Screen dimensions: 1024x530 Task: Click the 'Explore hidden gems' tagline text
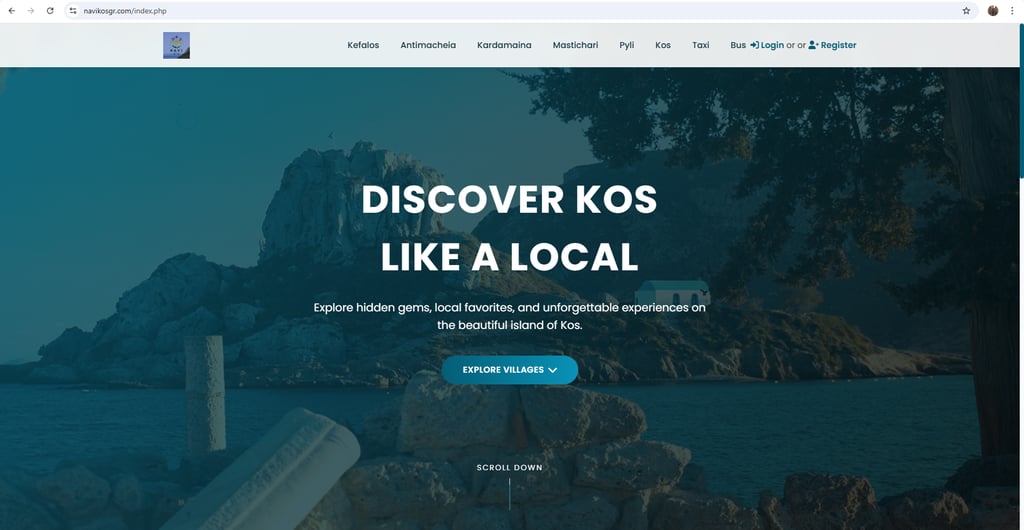[x=509, y=316]
